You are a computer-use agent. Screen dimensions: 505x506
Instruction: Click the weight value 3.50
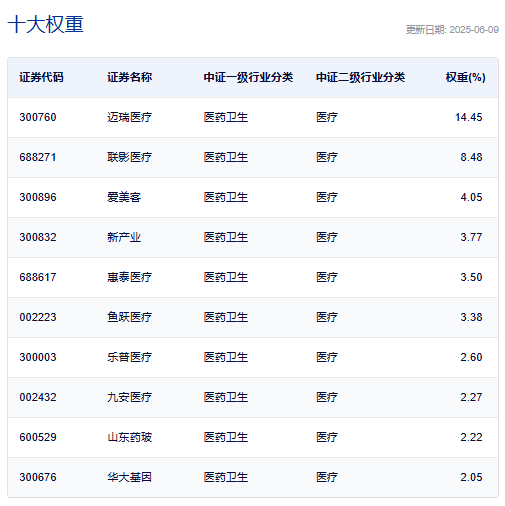(x=471, y=277)
